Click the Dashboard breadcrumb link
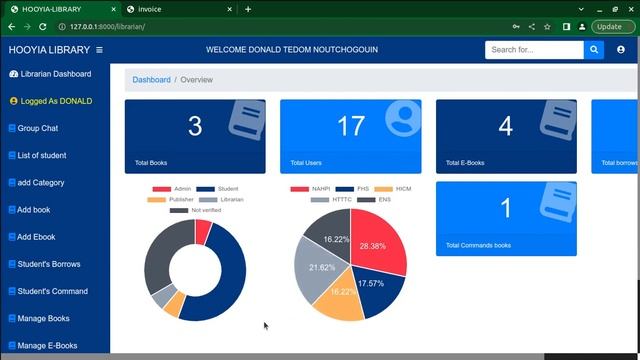The width and height of the screenshot is (640, 360). pos(151,80)
